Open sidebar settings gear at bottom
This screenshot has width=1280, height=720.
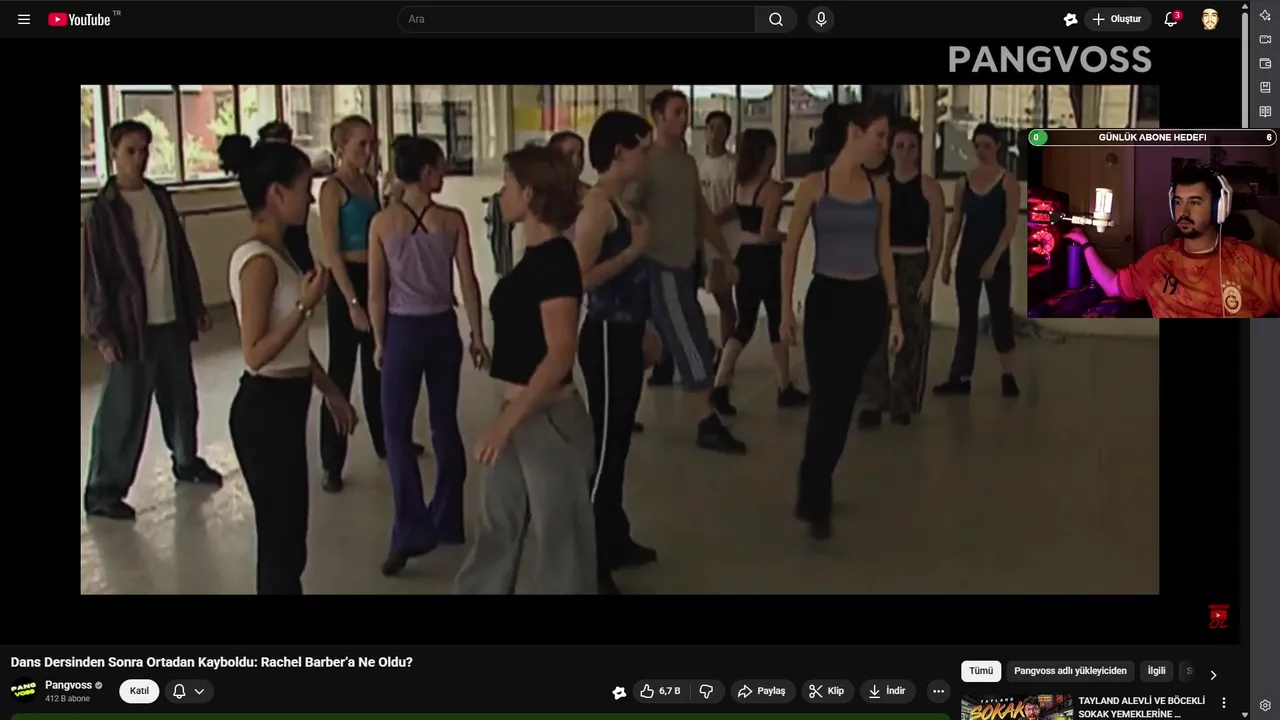pyautogui.click(x=1265, y=705)
